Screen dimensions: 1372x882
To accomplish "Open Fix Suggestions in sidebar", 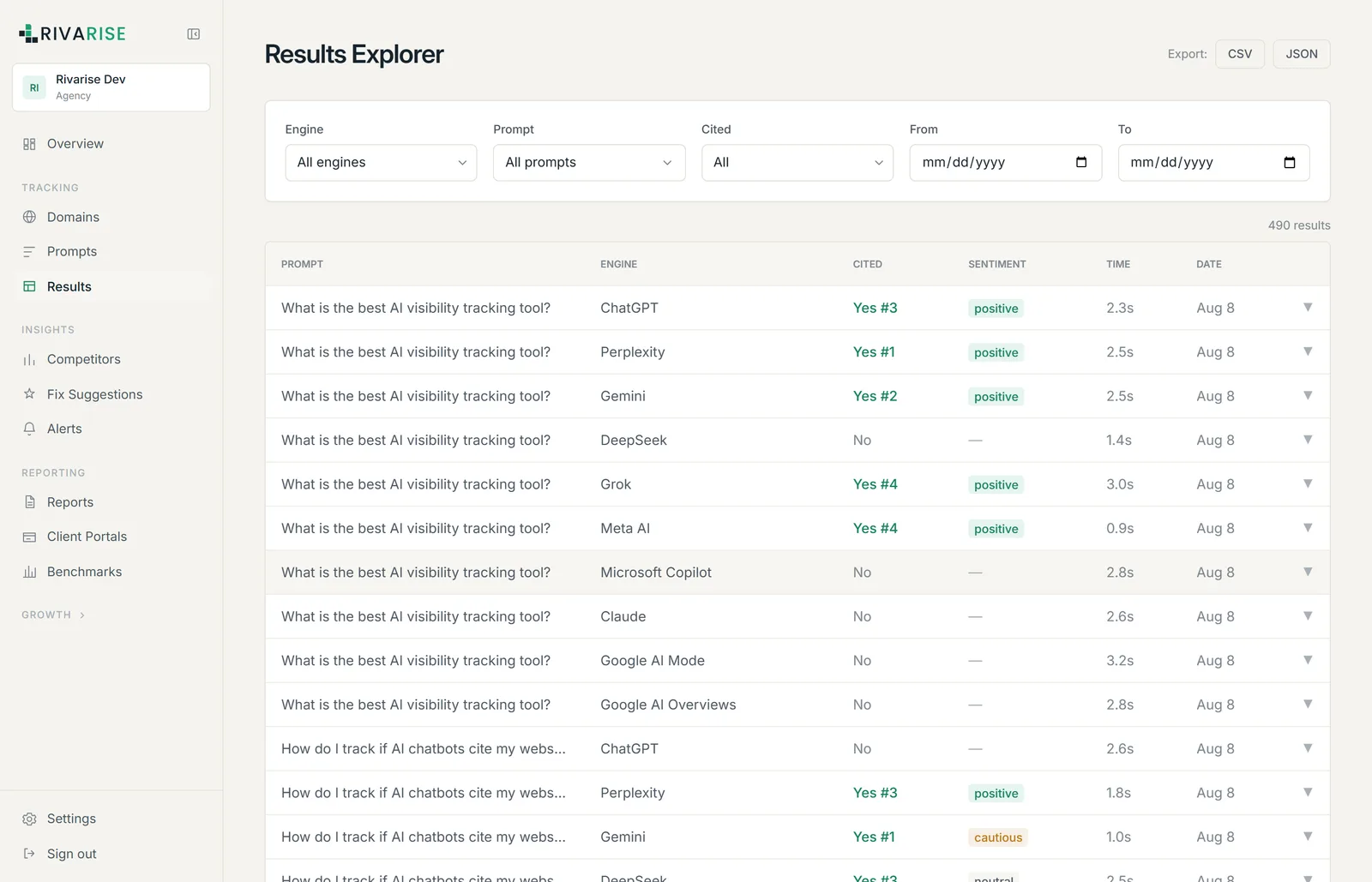I will [x=111, y=394].
